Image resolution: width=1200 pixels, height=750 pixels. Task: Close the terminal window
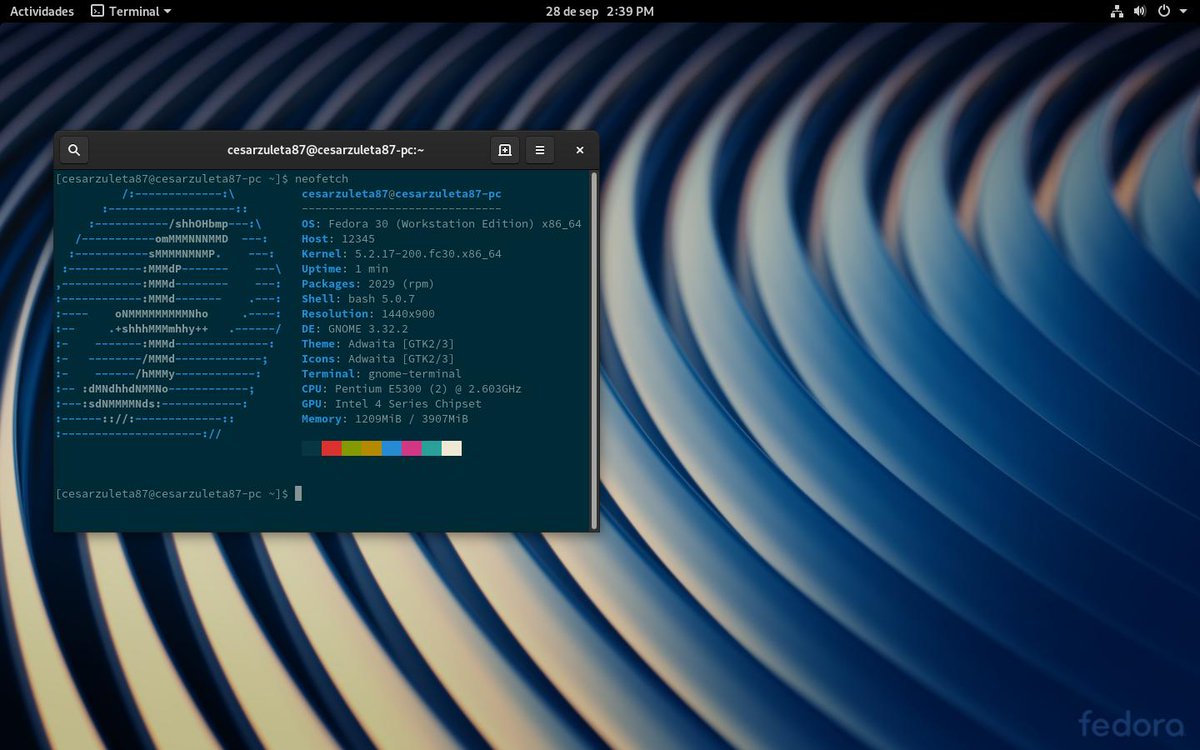pyautogui.click(x=579, y=149)
